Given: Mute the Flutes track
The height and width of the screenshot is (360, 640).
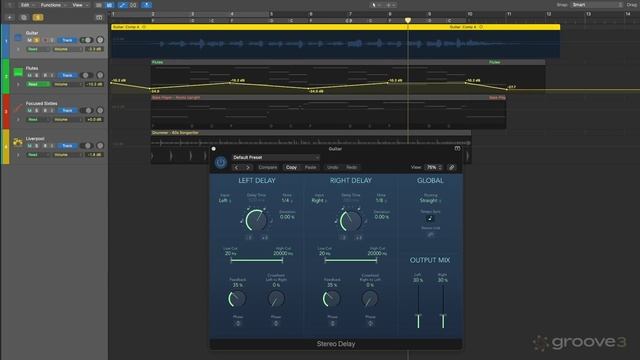Looking at the screenshot, I should pyautogui.click(x=29, y=75).
